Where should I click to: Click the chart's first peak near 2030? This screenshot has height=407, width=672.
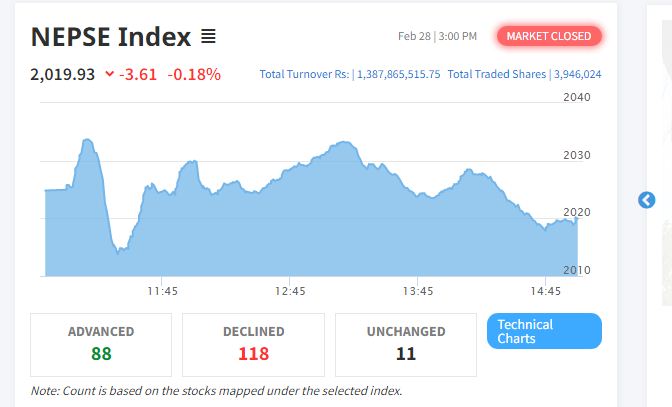coord(87,140)
